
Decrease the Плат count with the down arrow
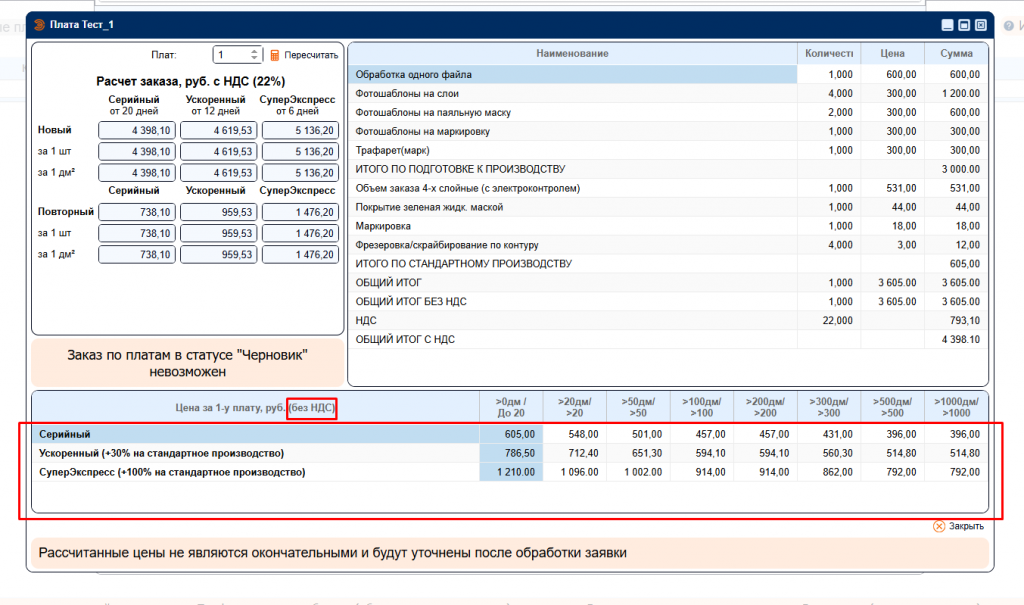coord(254,60)
